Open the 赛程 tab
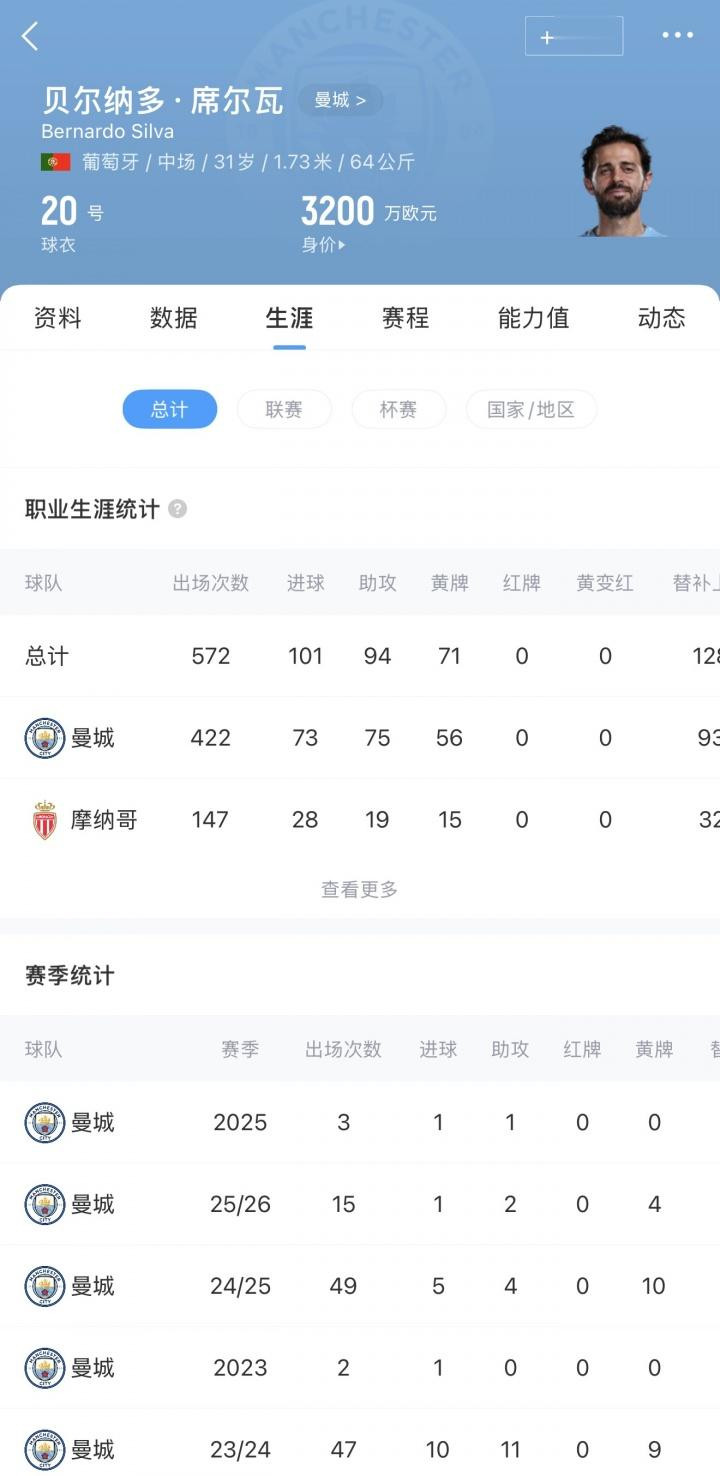 click(x=405, y=318)
